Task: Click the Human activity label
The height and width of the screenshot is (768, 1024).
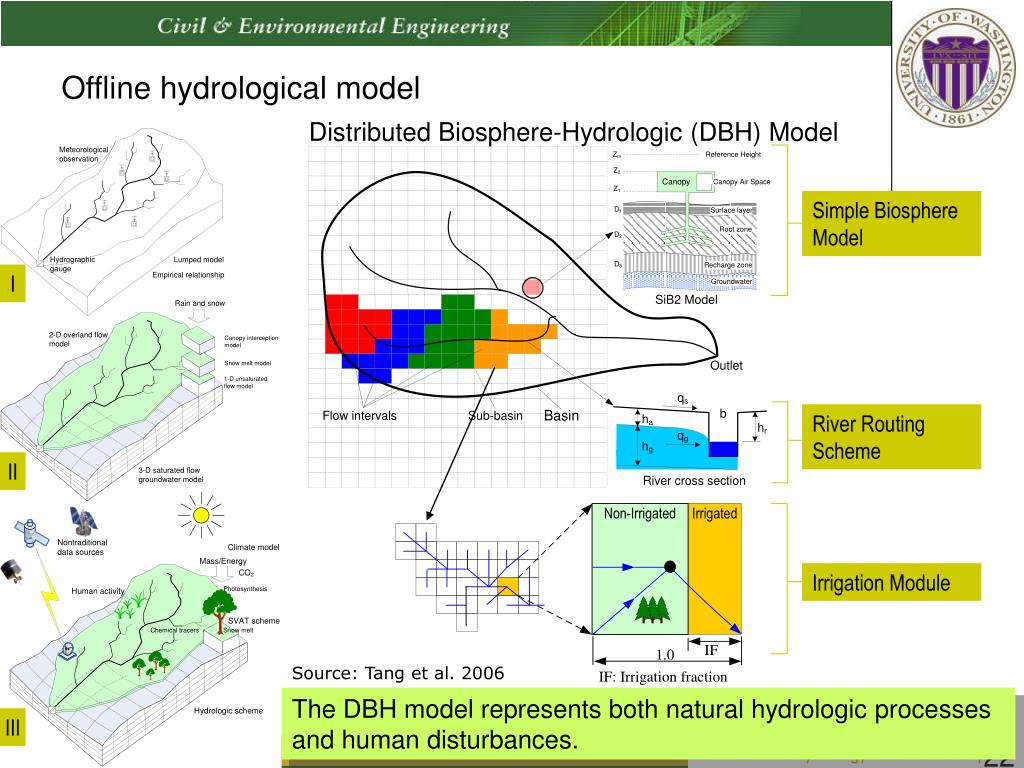Action: 97,591
